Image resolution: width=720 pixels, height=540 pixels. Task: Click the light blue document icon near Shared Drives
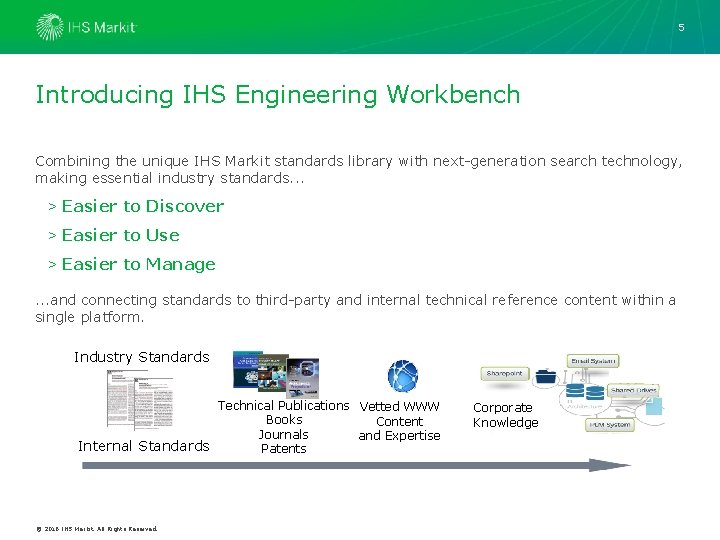point(654,406)
